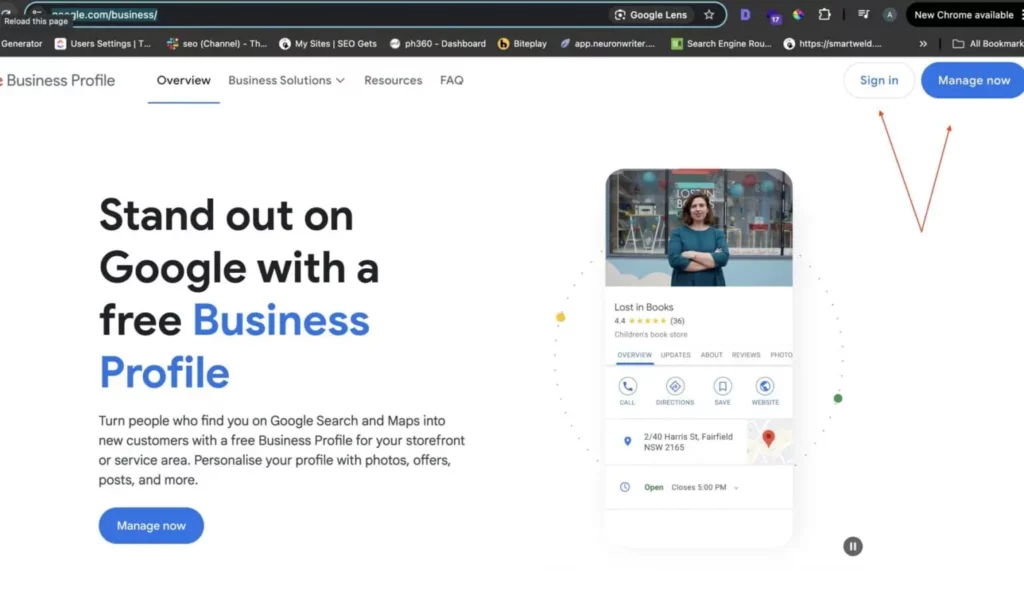
Task: Open ph360 Dashboard bookmark
Action: 438,44
